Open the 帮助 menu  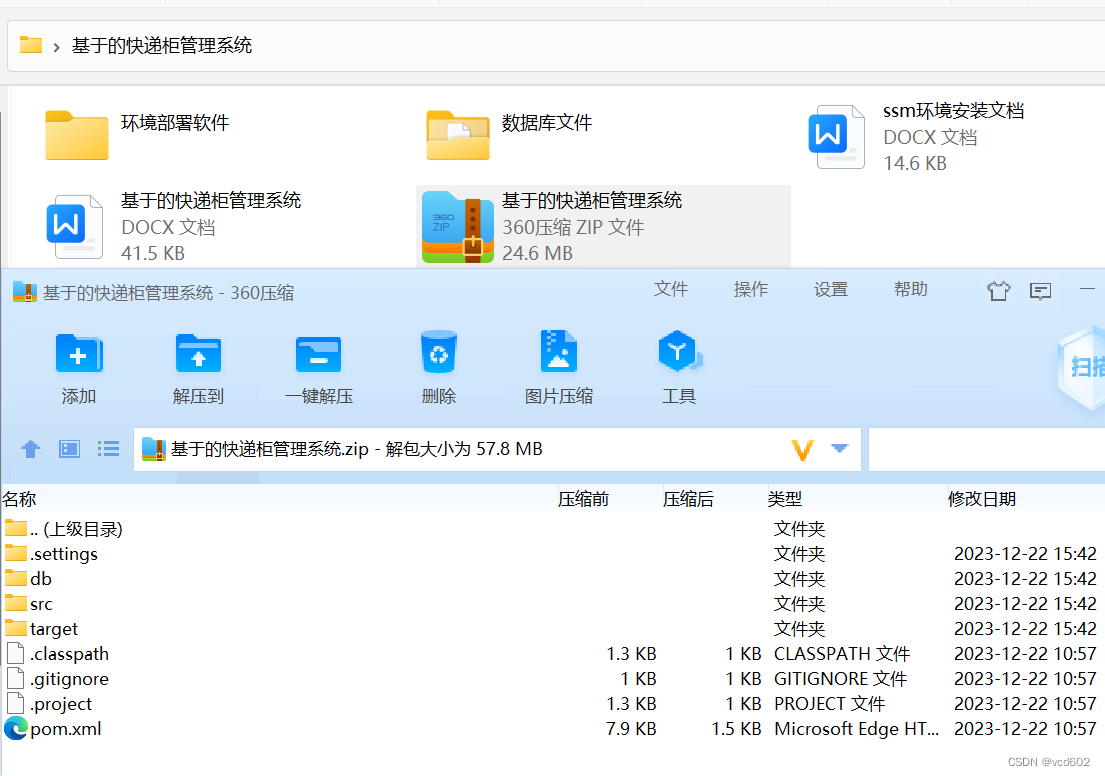point(910,289)
